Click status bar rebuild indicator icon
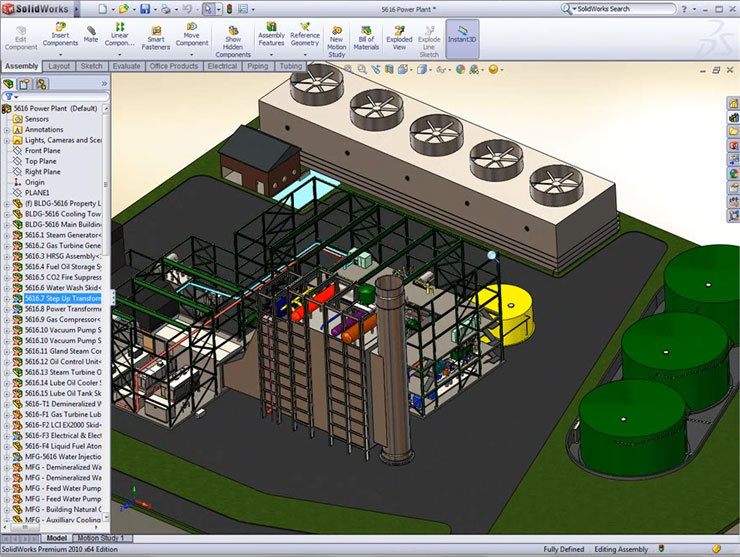The image size is (740, 557). [x=661, y=549]
